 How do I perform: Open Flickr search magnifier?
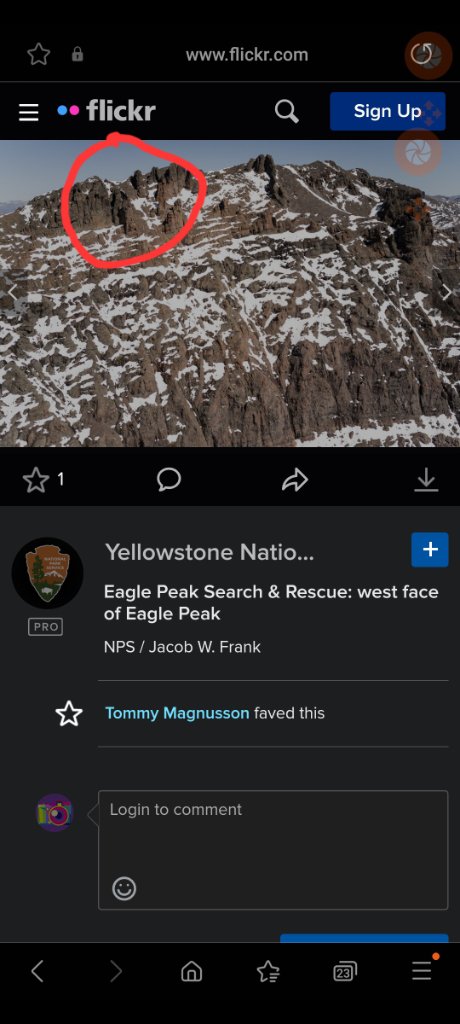287,111
